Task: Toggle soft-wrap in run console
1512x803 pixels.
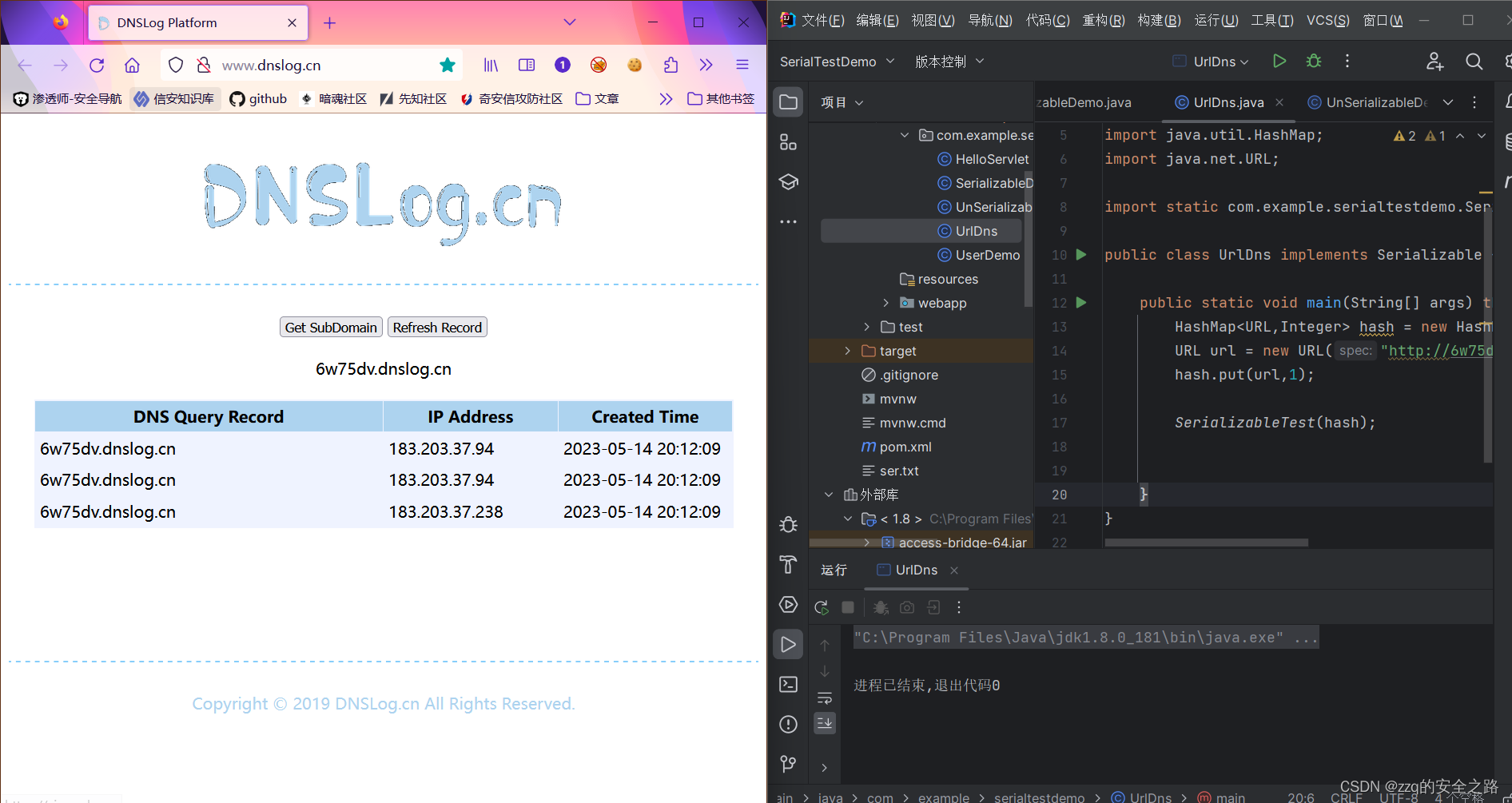Action: (x=825, y=698)
